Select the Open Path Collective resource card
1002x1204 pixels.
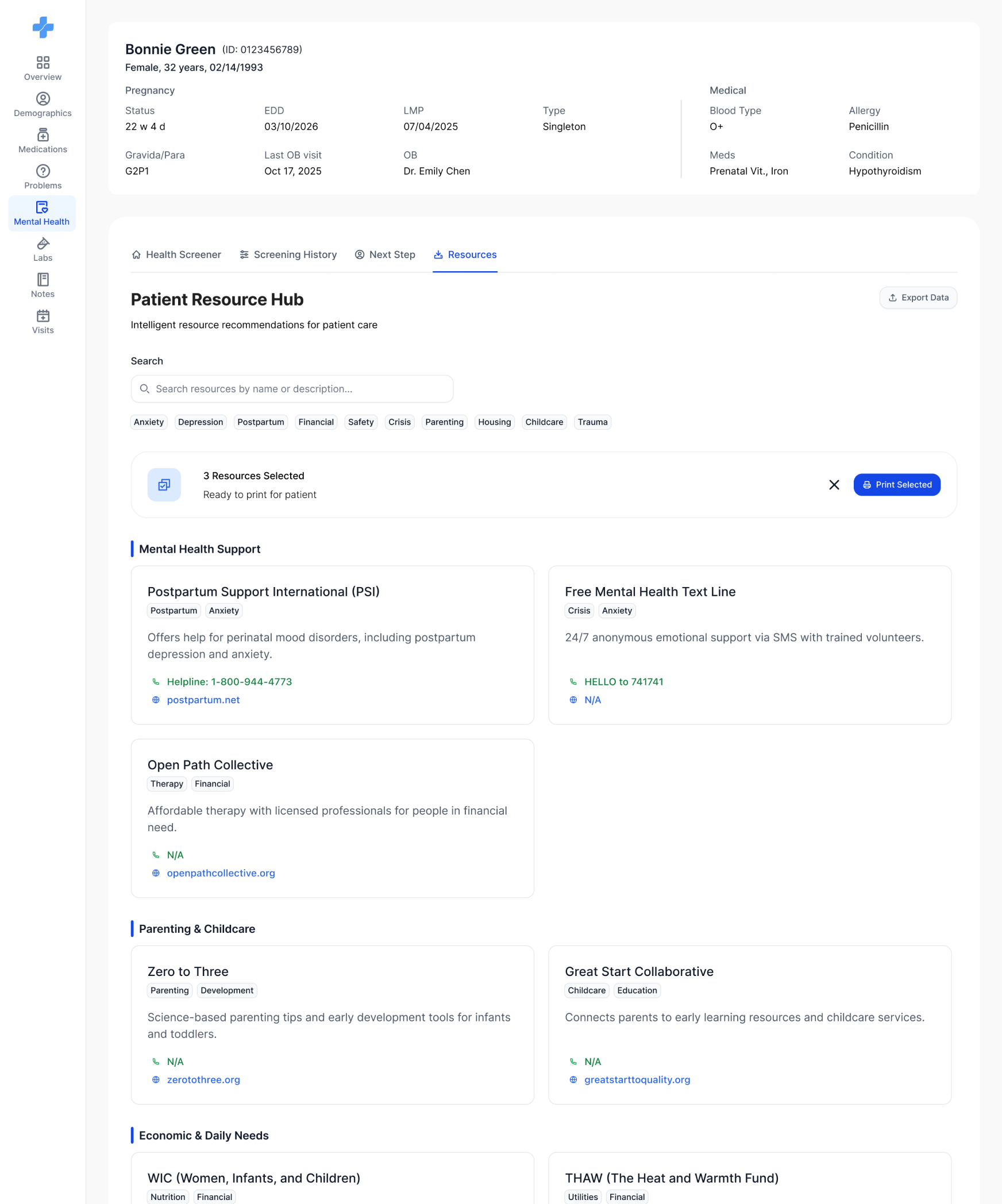click(x=333, y=819)
